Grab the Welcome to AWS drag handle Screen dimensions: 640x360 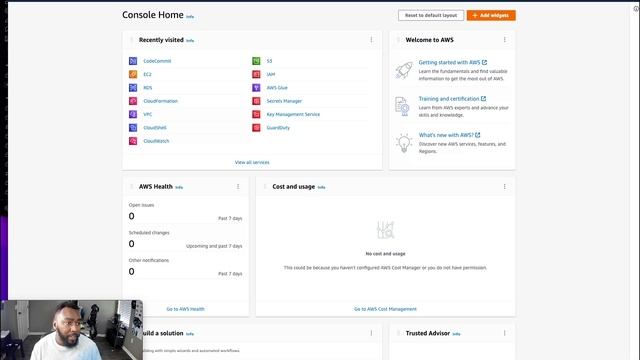tap(398, 40)
